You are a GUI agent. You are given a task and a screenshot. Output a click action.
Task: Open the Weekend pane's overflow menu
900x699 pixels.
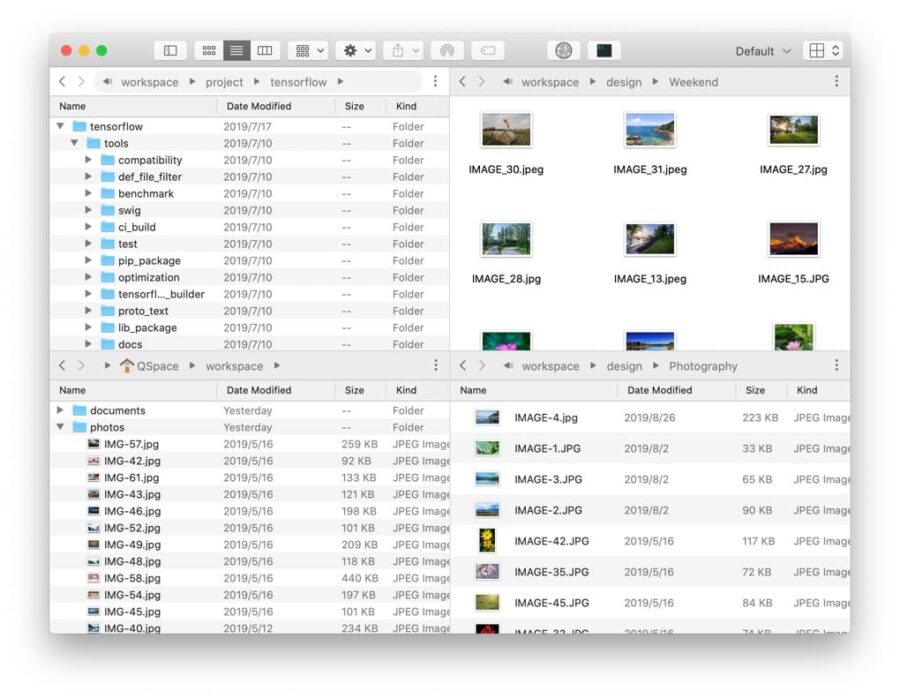[837, 82]
